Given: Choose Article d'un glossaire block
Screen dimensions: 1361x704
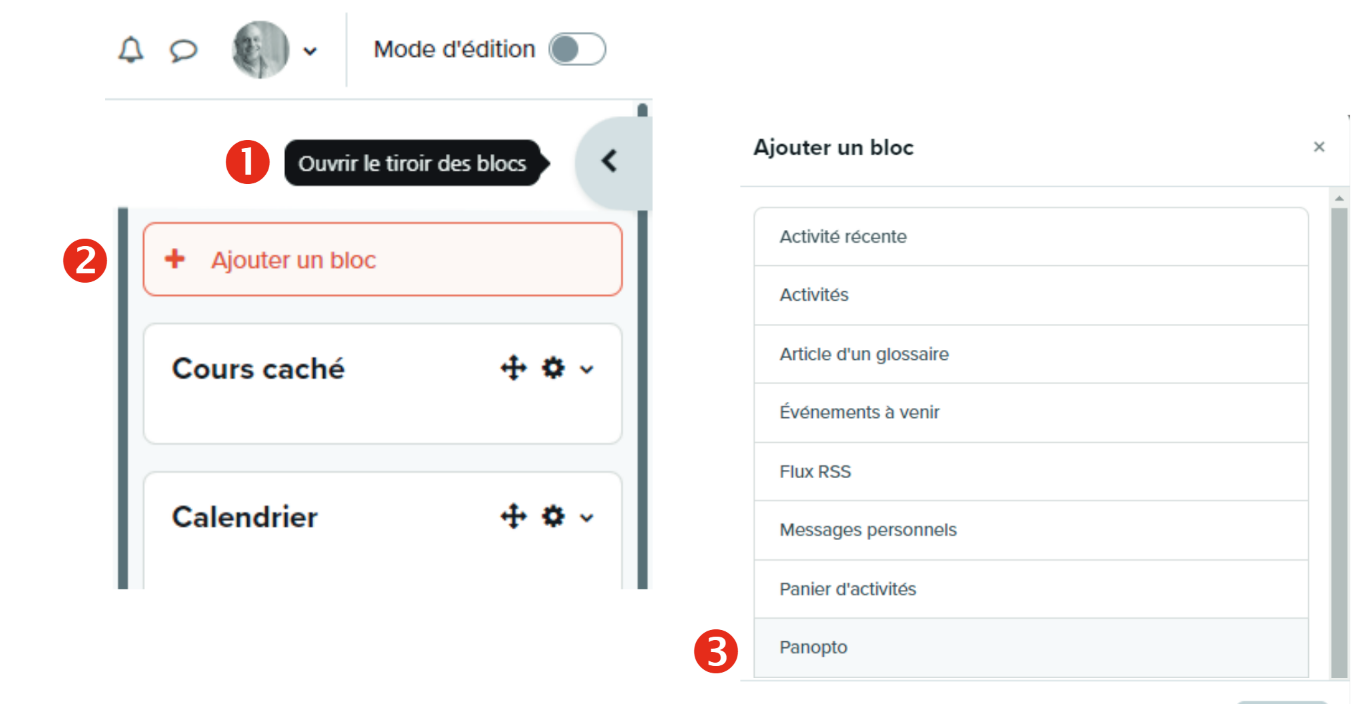Looking at the screenshot, I should [x=1030, y=354].
